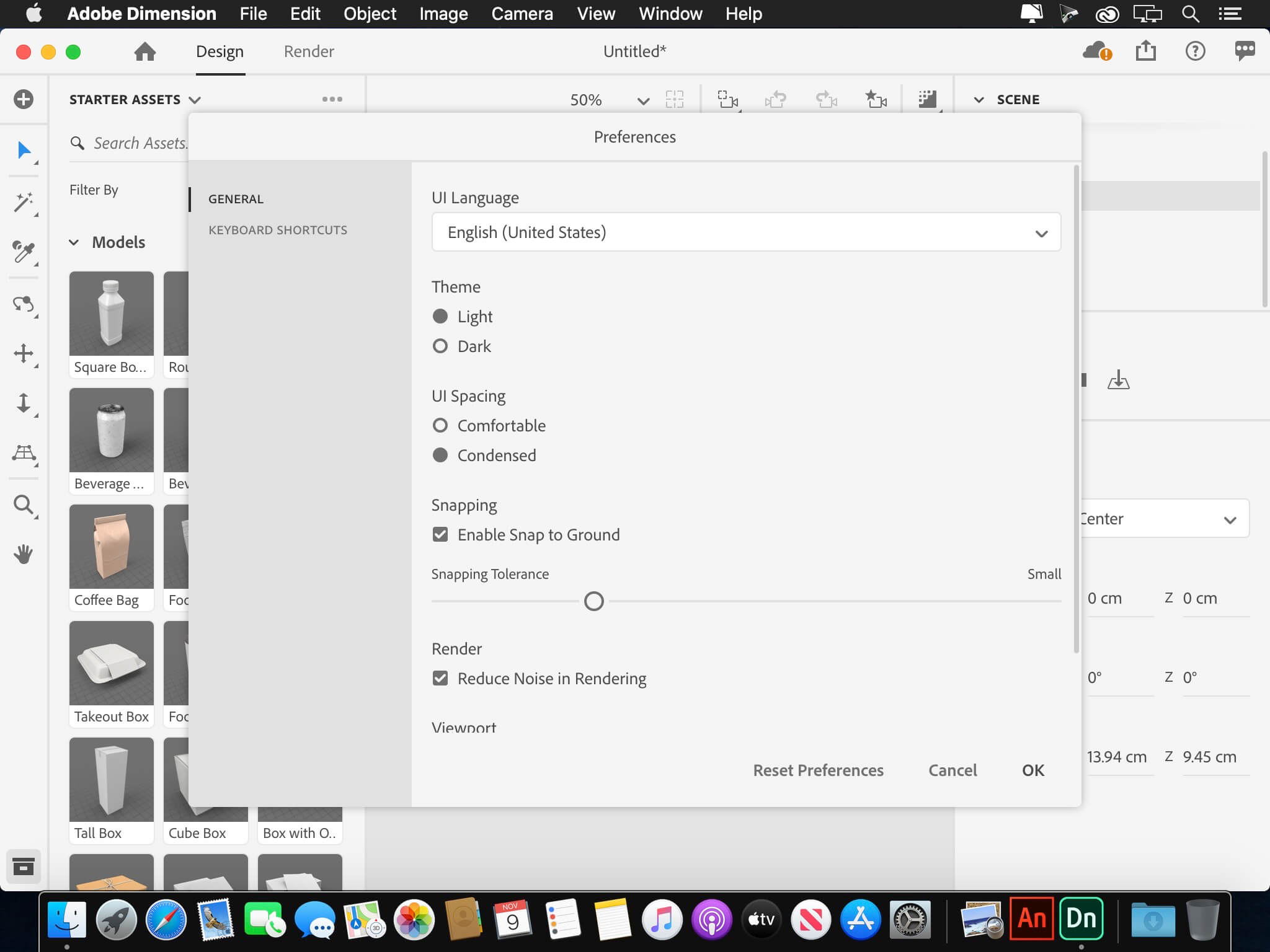
Task: Click the Add and Import Content icon
Action: point(24,99)
